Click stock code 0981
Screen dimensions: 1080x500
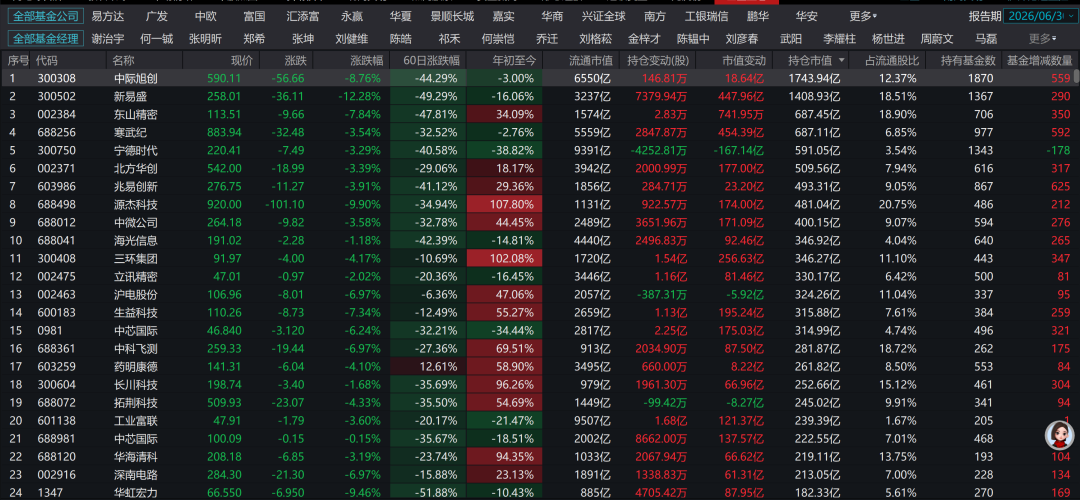48,330
